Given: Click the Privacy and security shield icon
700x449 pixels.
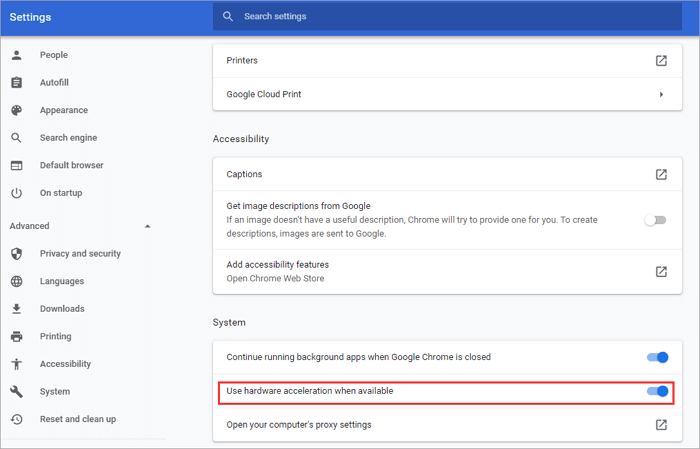Looking at the screenshot, I should pos(17,254).
